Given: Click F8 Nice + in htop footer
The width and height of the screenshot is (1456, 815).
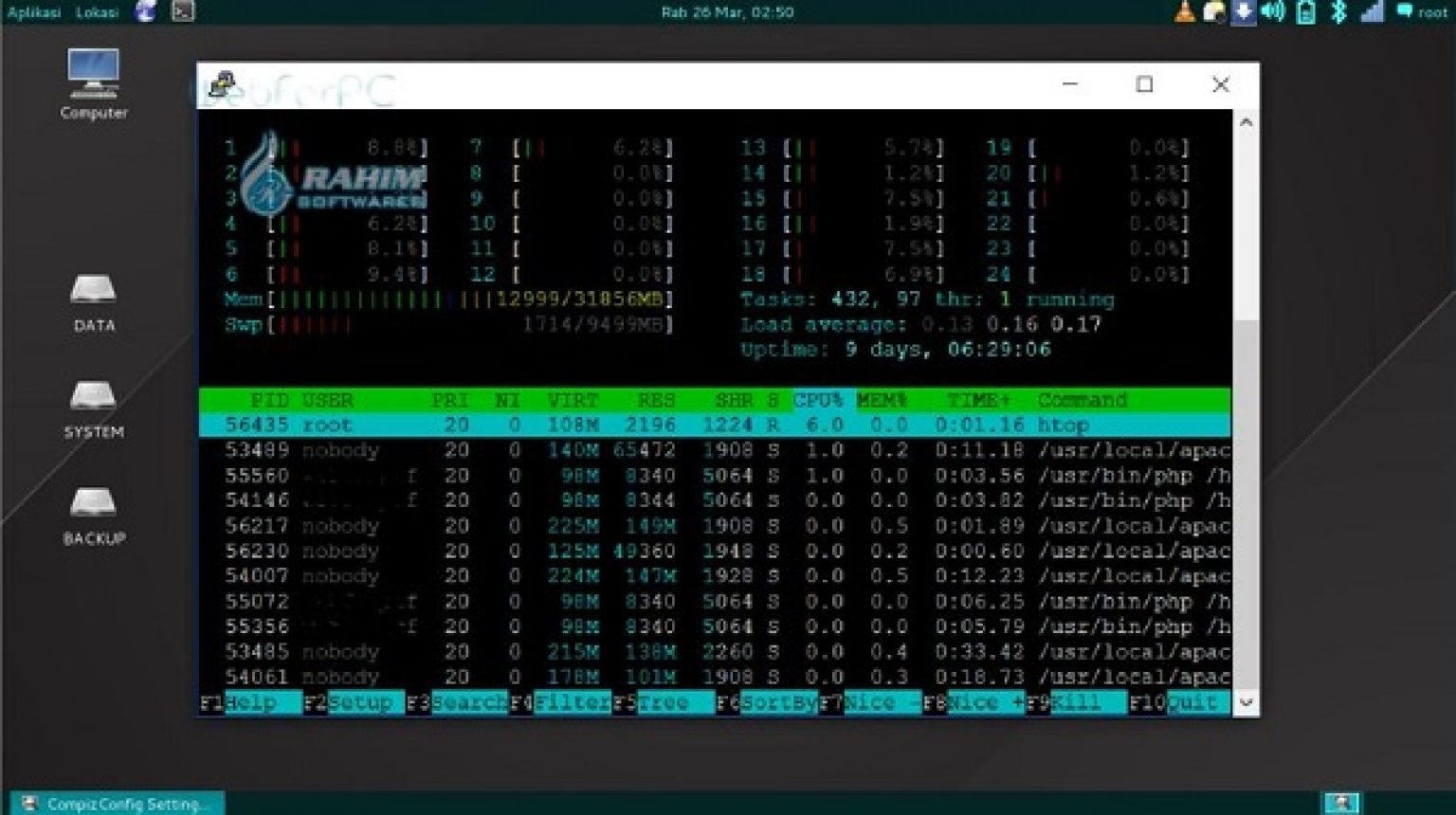Looking at the screenshot, I should [x=974, y=702].
